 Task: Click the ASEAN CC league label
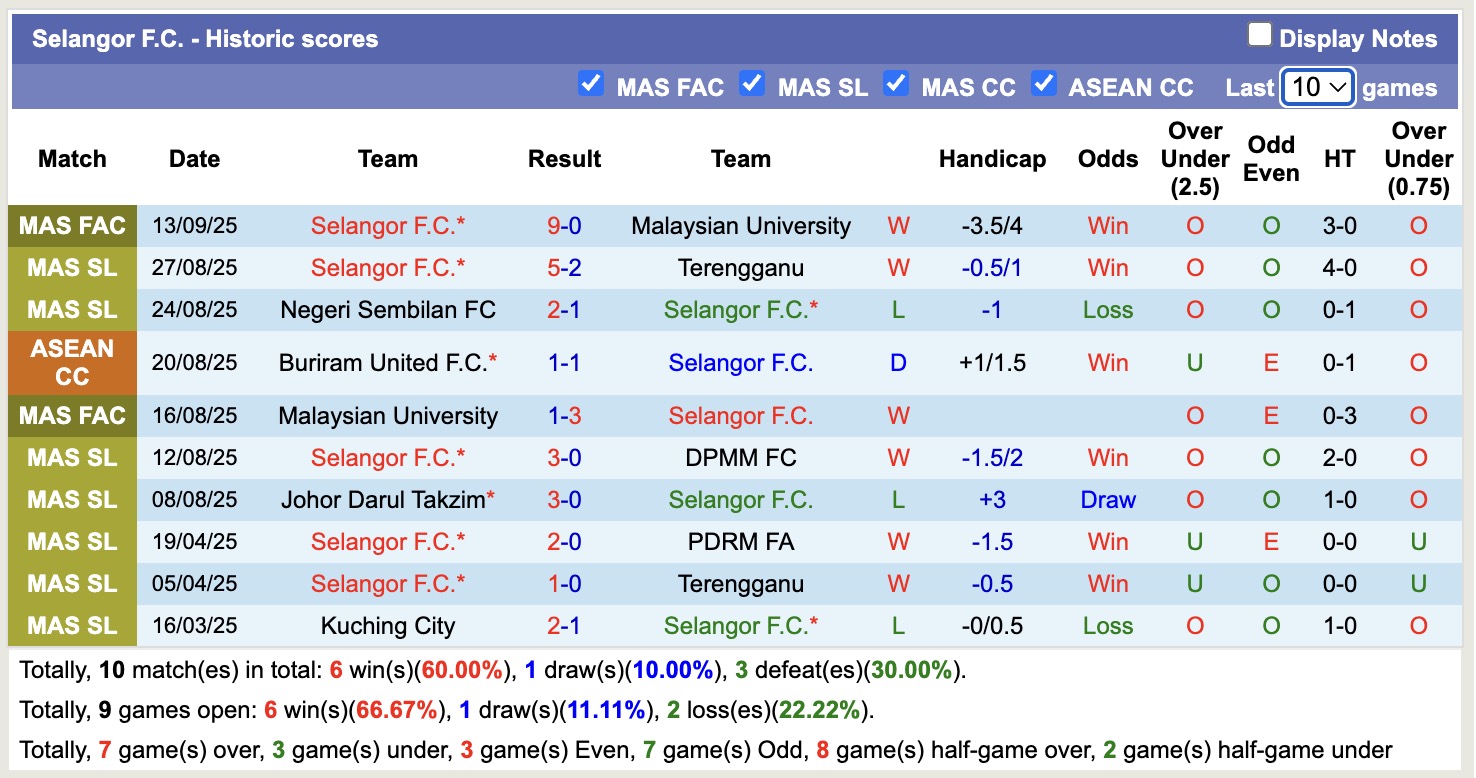pyautogui.click(x=72, y=363)
